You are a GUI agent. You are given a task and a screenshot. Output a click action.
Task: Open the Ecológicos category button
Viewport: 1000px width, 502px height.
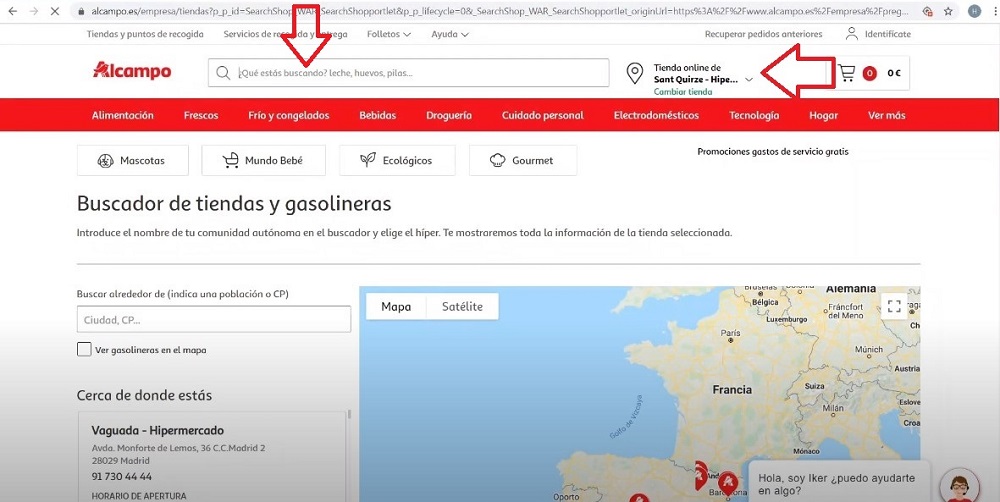(396, 160)
